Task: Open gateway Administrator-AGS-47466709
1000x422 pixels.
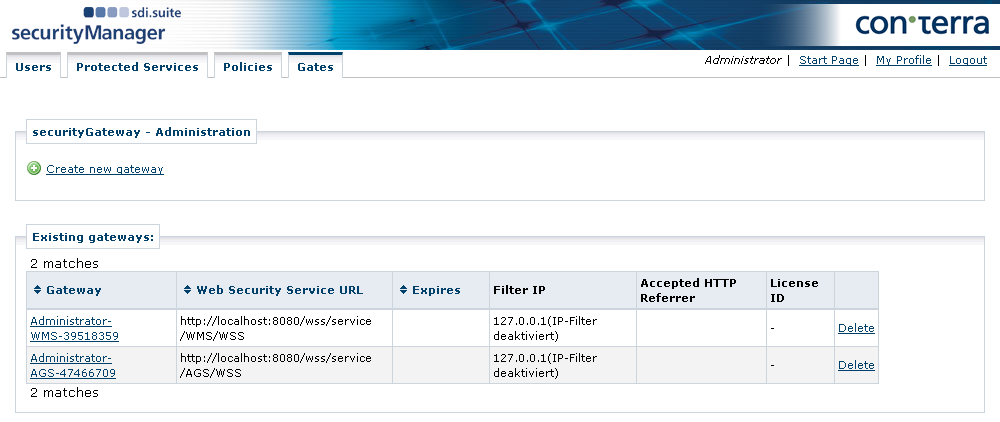Action: coord(72,365)
